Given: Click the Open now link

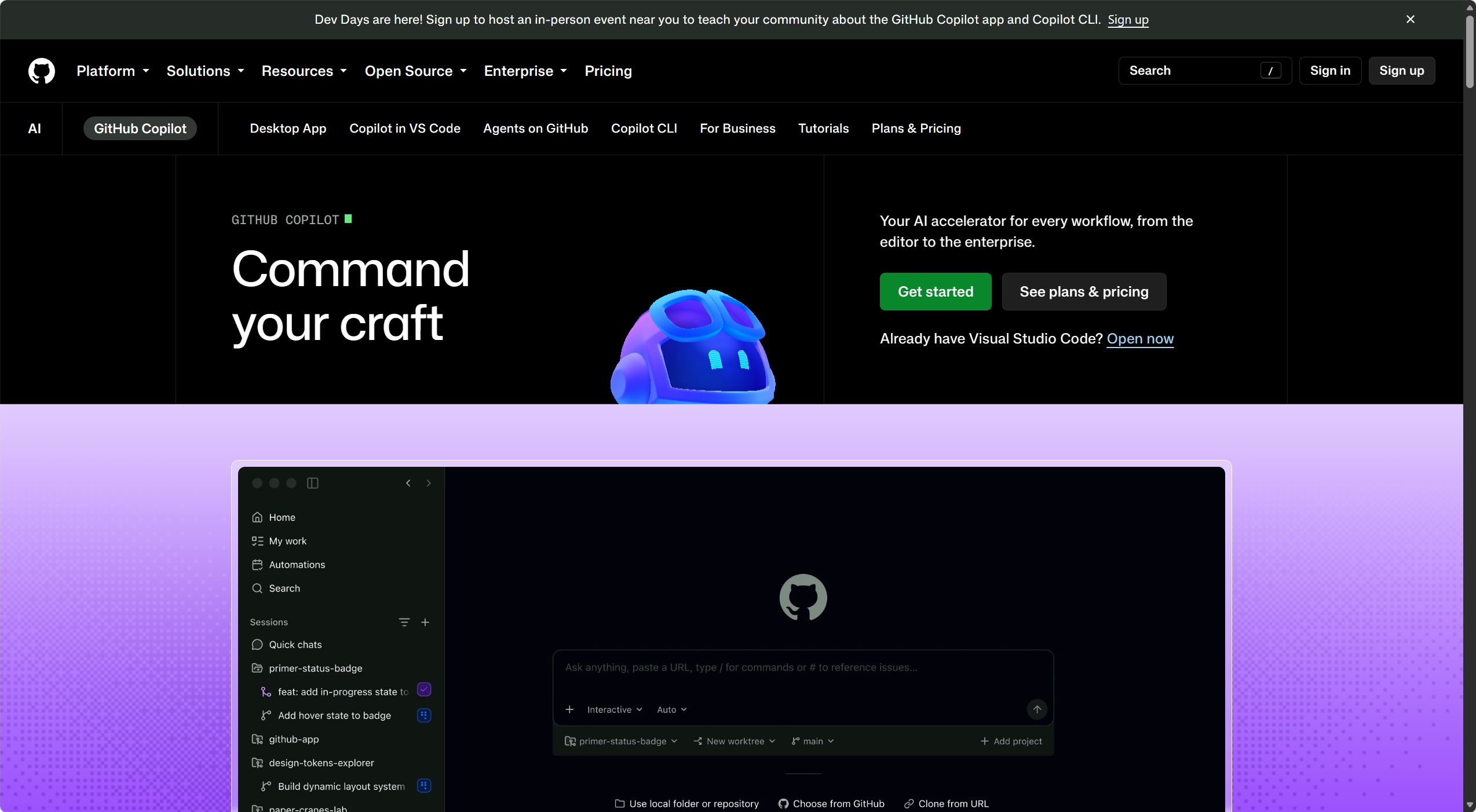Looking at the screenshot, I should pyautogui.click(x=1140, y=339).
